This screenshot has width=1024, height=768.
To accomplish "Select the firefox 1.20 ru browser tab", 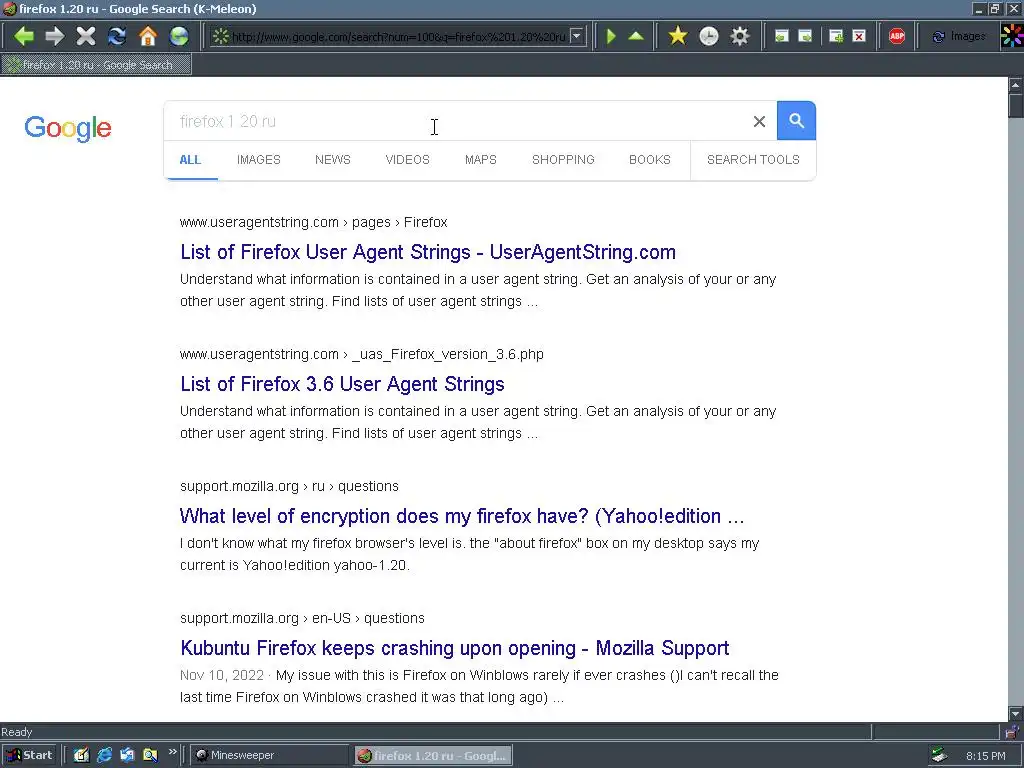I will [x=97, y=65].
